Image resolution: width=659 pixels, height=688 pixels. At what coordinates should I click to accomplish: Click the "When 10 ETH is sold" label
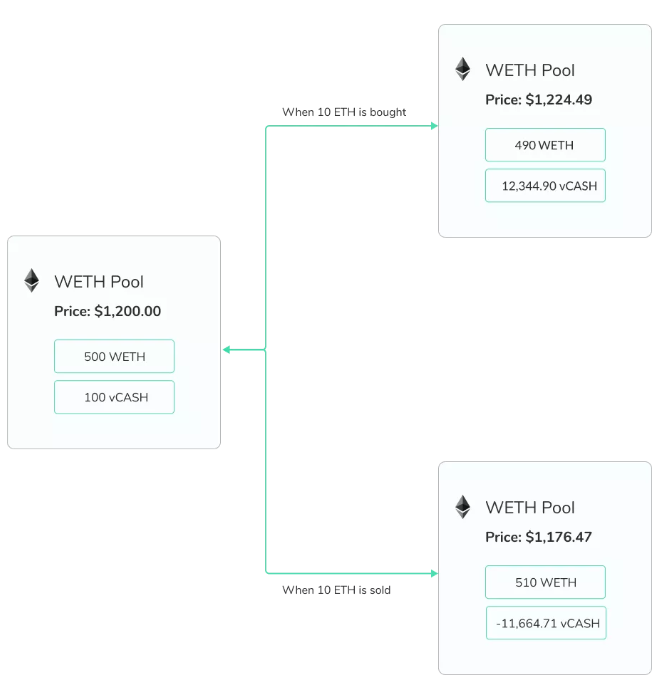[x=336, y=590]
